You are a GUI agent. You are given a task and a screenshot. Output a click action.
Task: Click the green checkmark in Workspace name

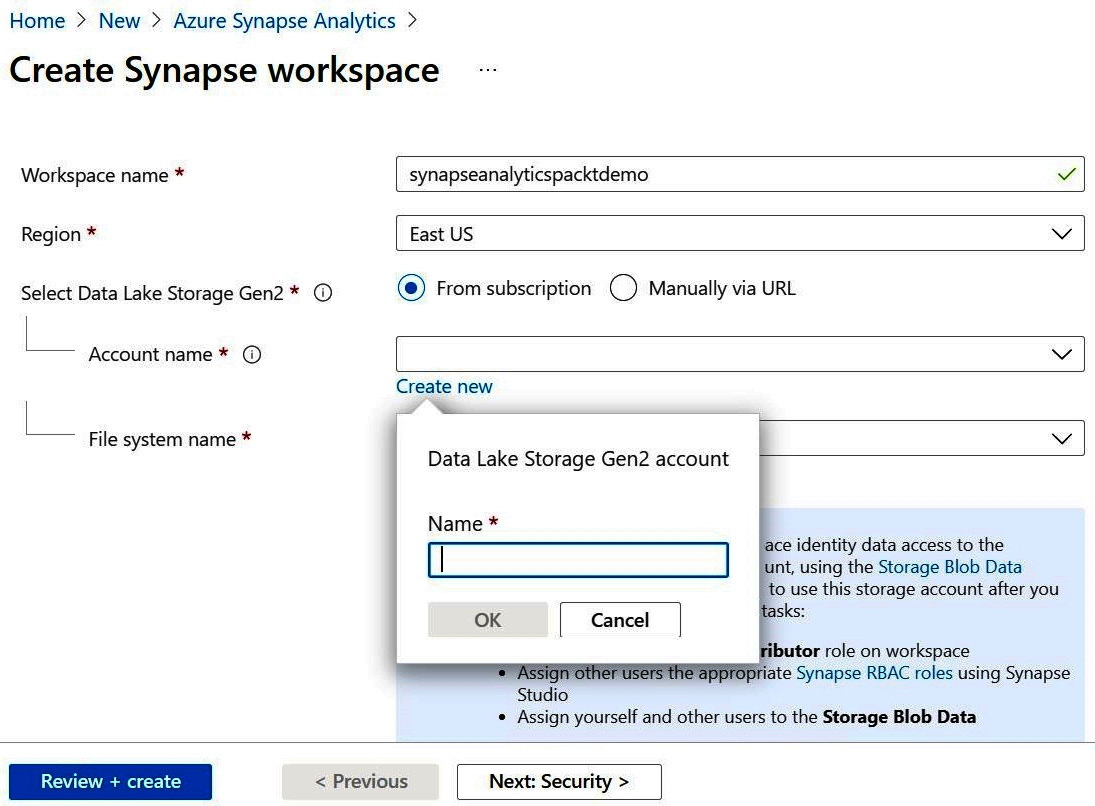(x=1066, y=175)
